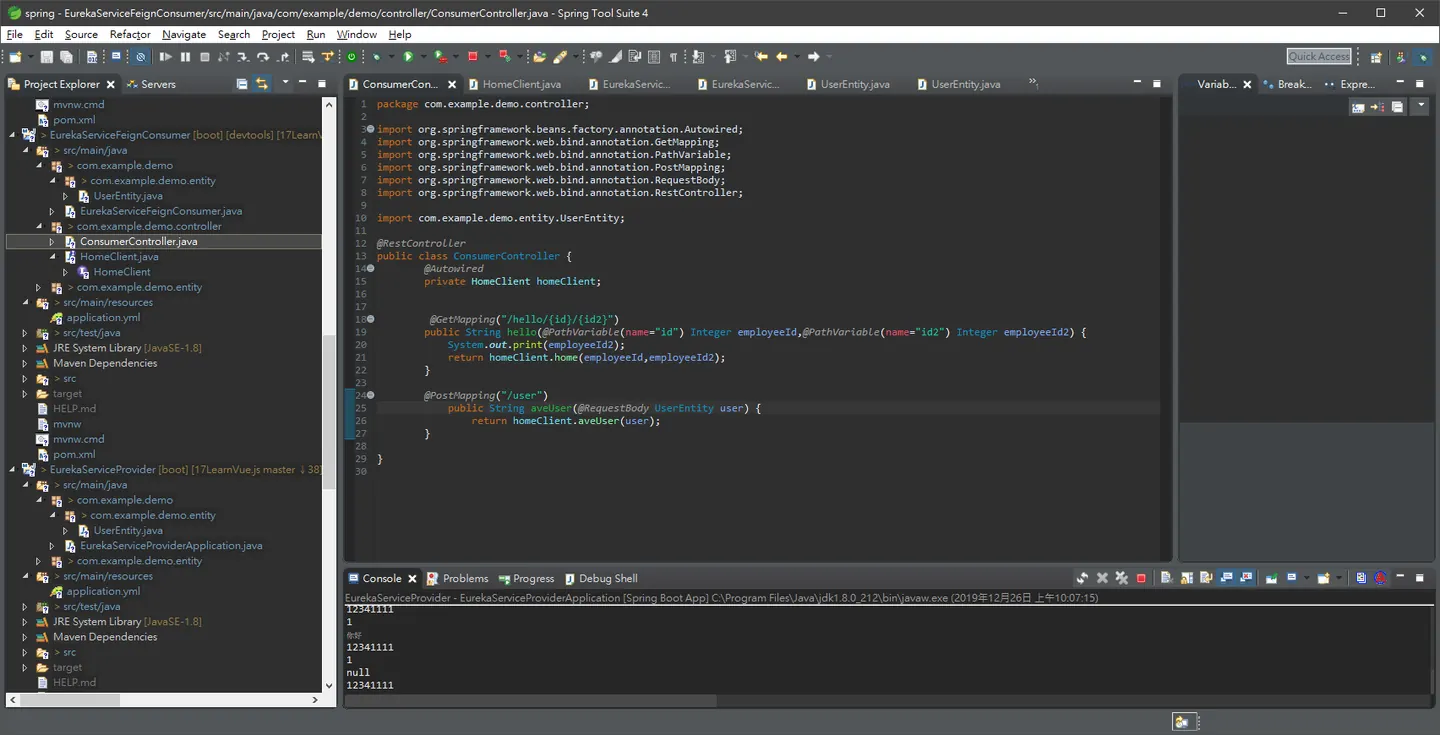Switch to the HomeClient.java editor tab
Screen dimensions: 1440x735
(522, 84)
